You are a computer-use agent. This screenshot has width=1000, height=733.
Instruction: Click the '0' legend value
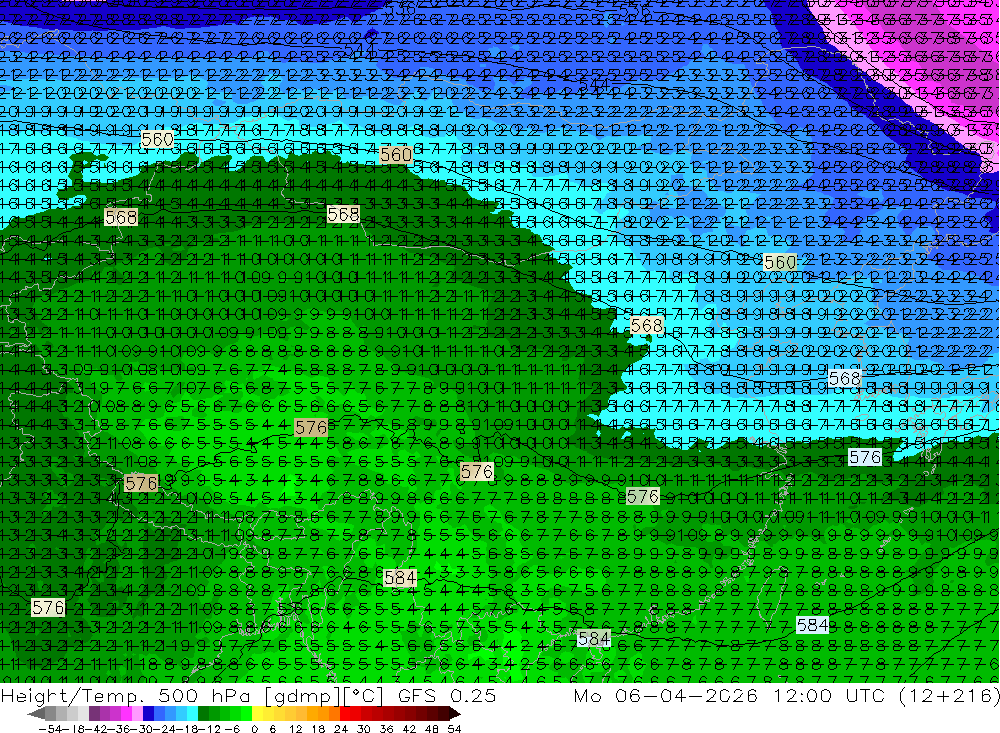(x=254, y=729)
